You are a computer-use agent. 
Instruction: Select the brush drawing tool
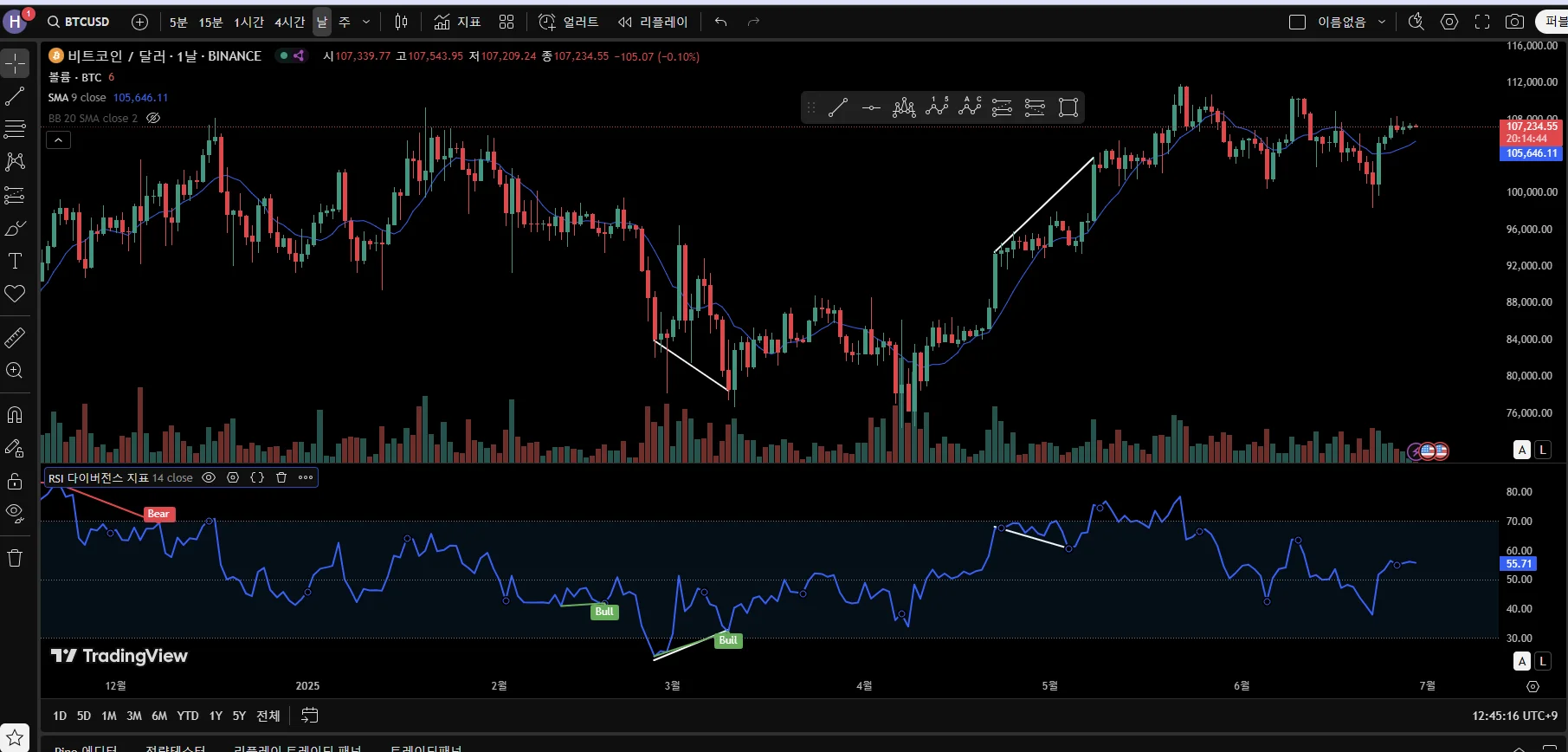15,228
